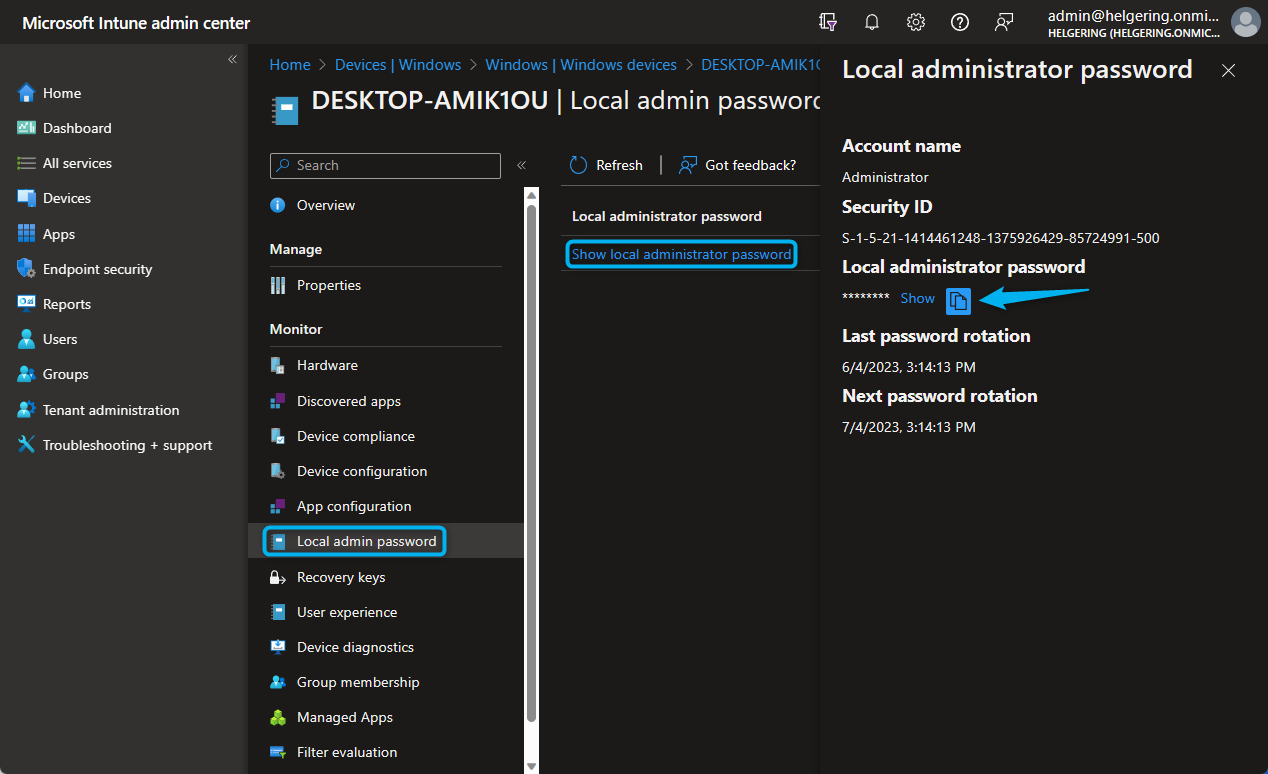Click the Security ID value text
Viewport: 1268px width, 774px height.
click(1001, 238)
